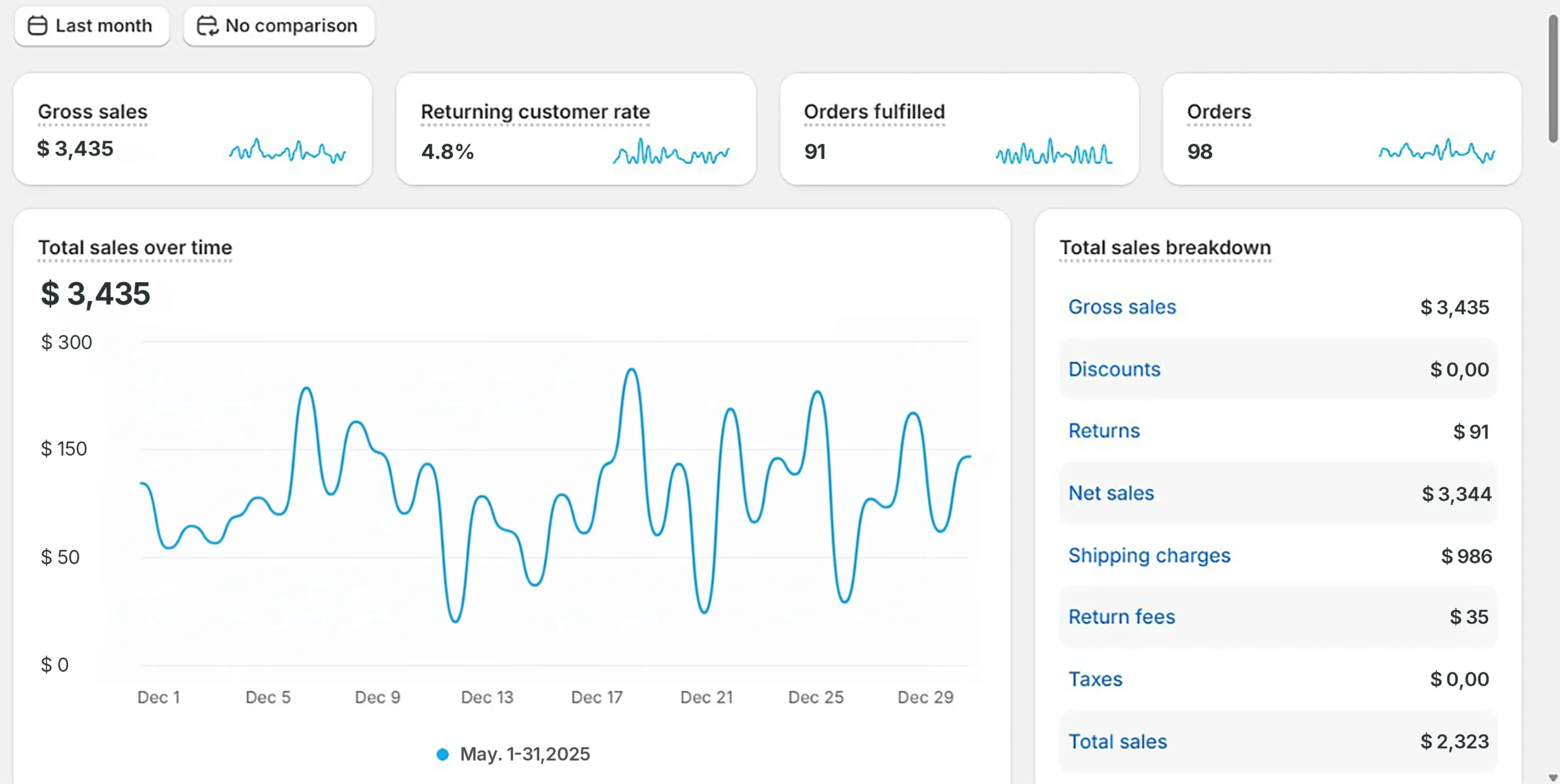1560x784 pixels.
Task: Click the Returning customer rate sparkline
Action: tap(670, 152)
